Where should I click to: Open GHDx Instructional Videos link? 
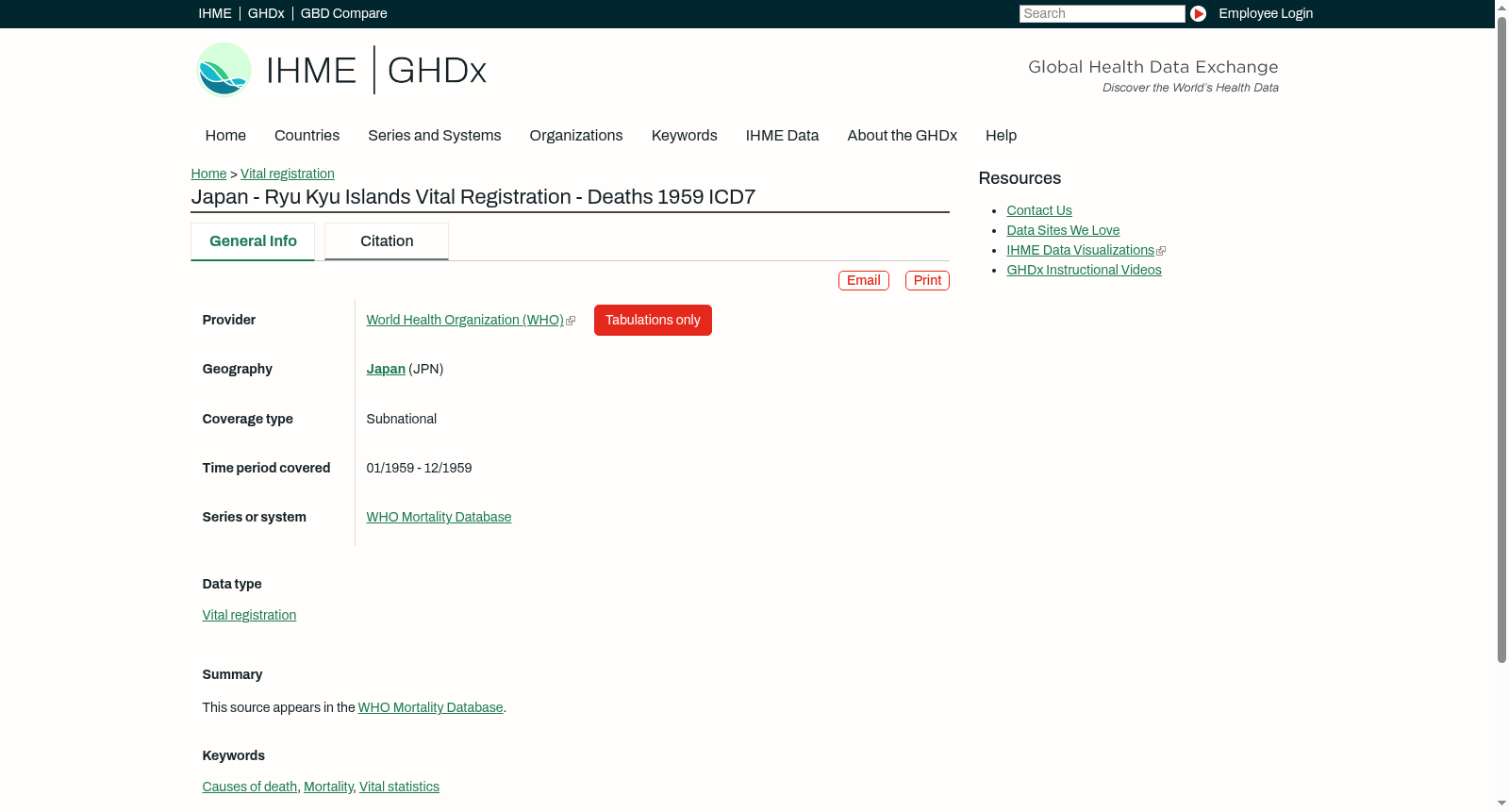pos(1084,270)
